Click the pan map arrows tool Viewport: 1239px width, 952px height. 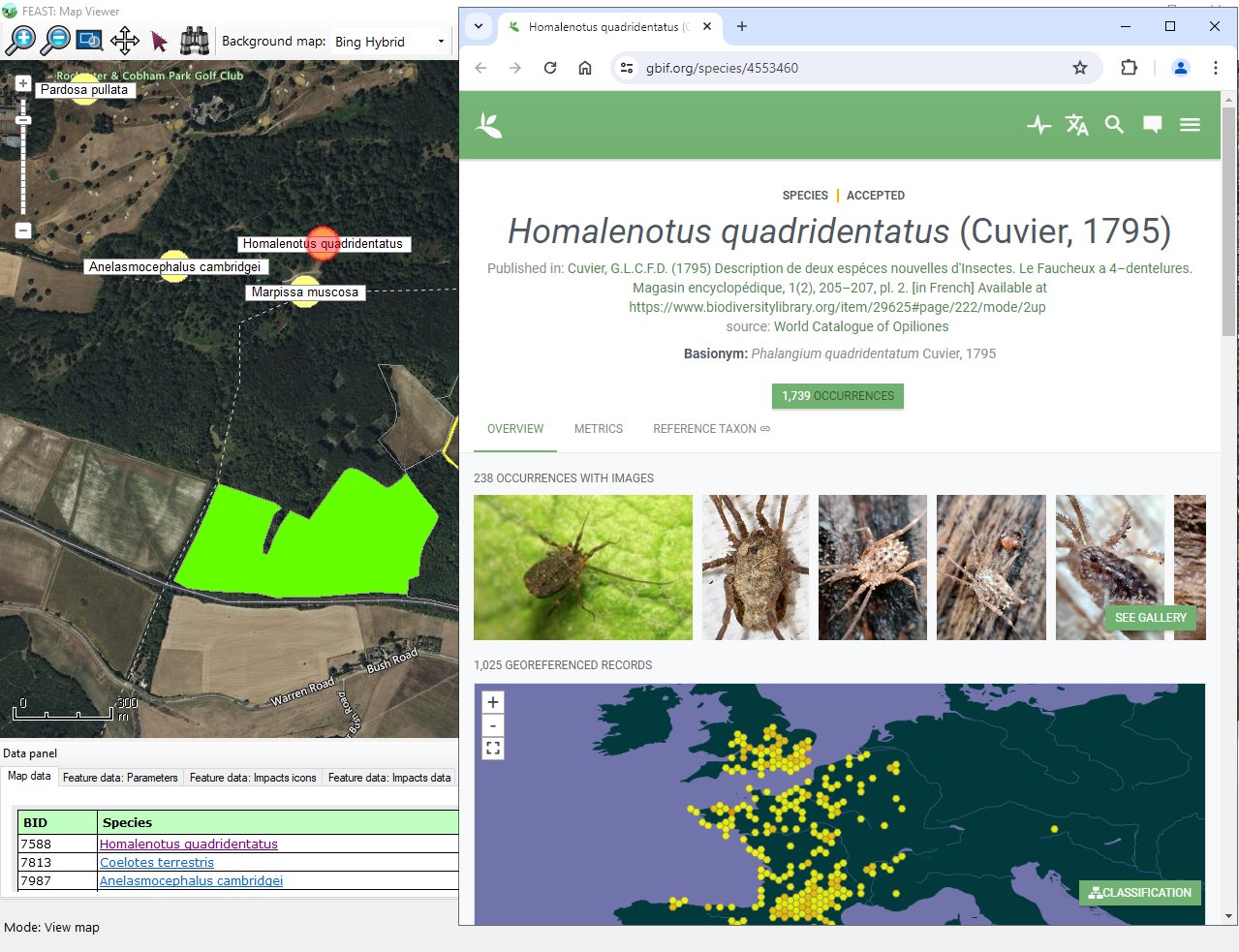click(x=125, y=41)
